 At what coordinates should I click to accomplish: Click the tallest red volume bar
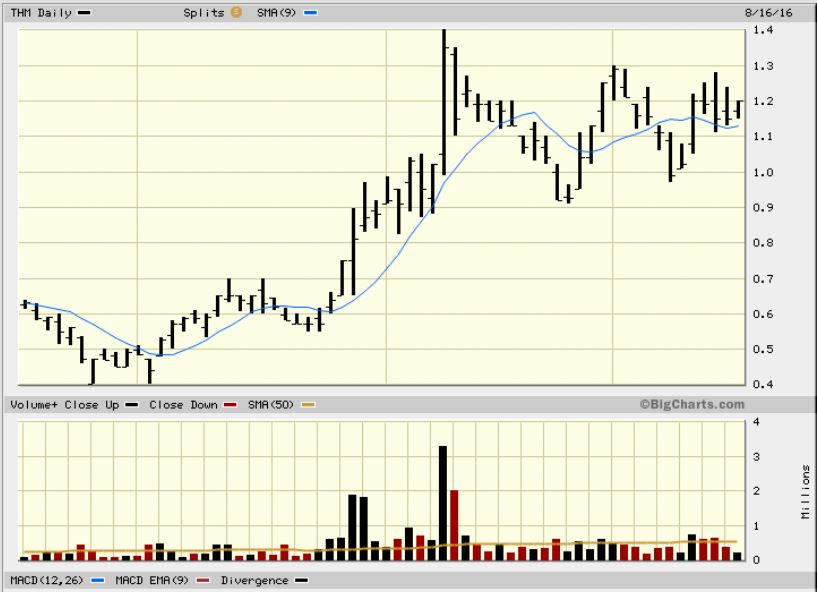(x=454, y=525)
